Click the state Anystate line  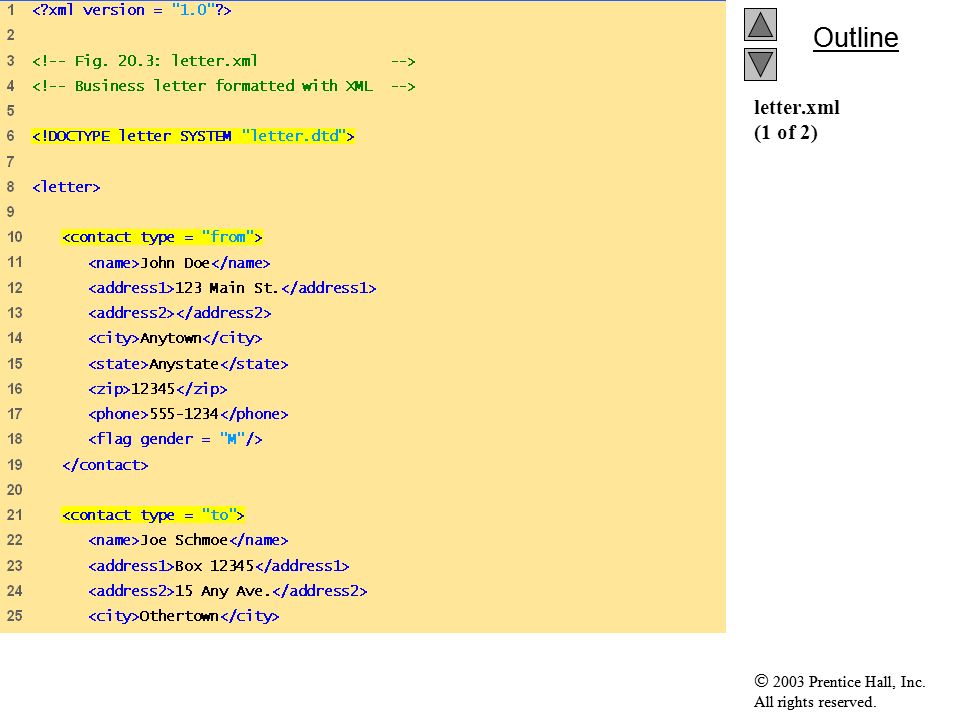point(188,364)
